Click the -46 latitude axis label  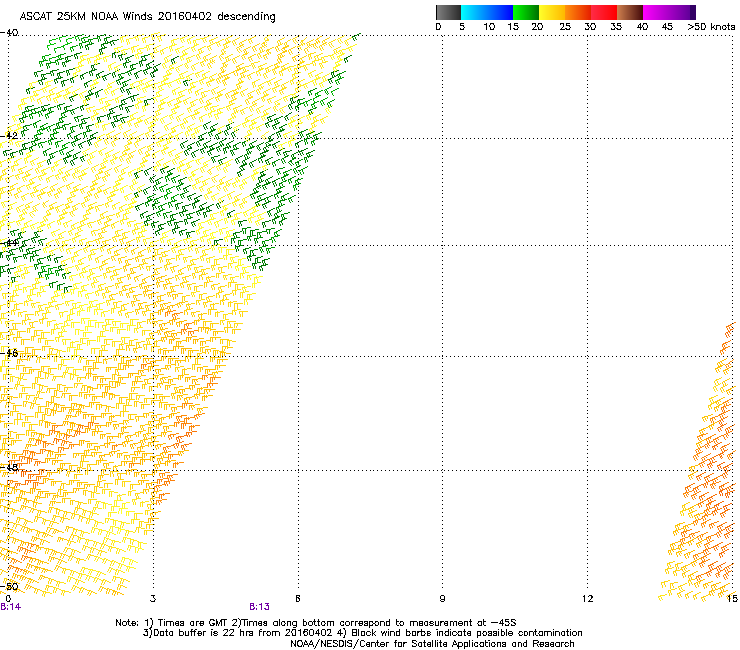point(9,353)
